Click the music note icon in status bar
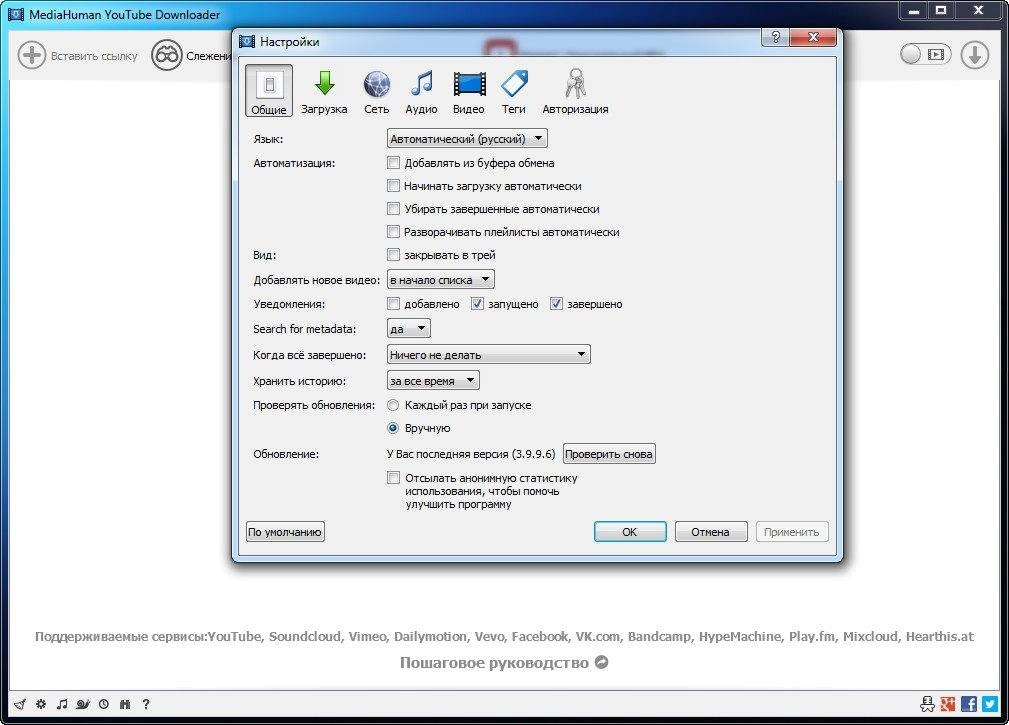This screenshot has height=725, width=1009. [62, 704]
